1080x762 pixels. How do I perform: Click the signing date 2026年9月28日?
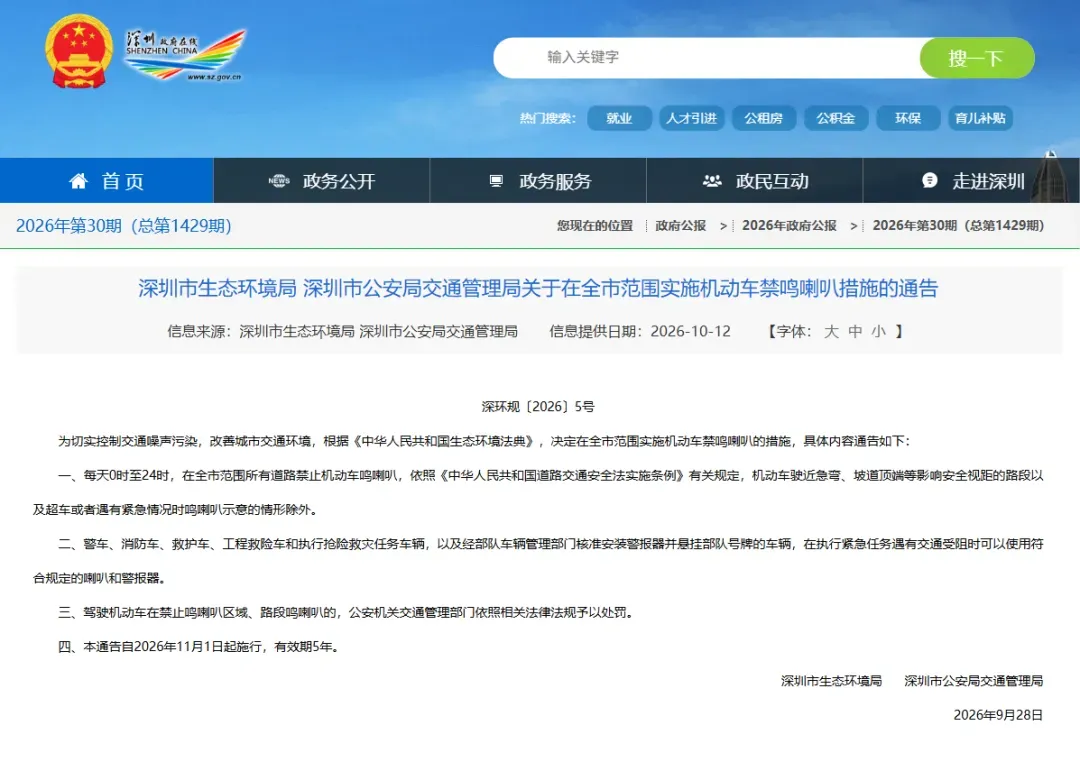point(998,715)
